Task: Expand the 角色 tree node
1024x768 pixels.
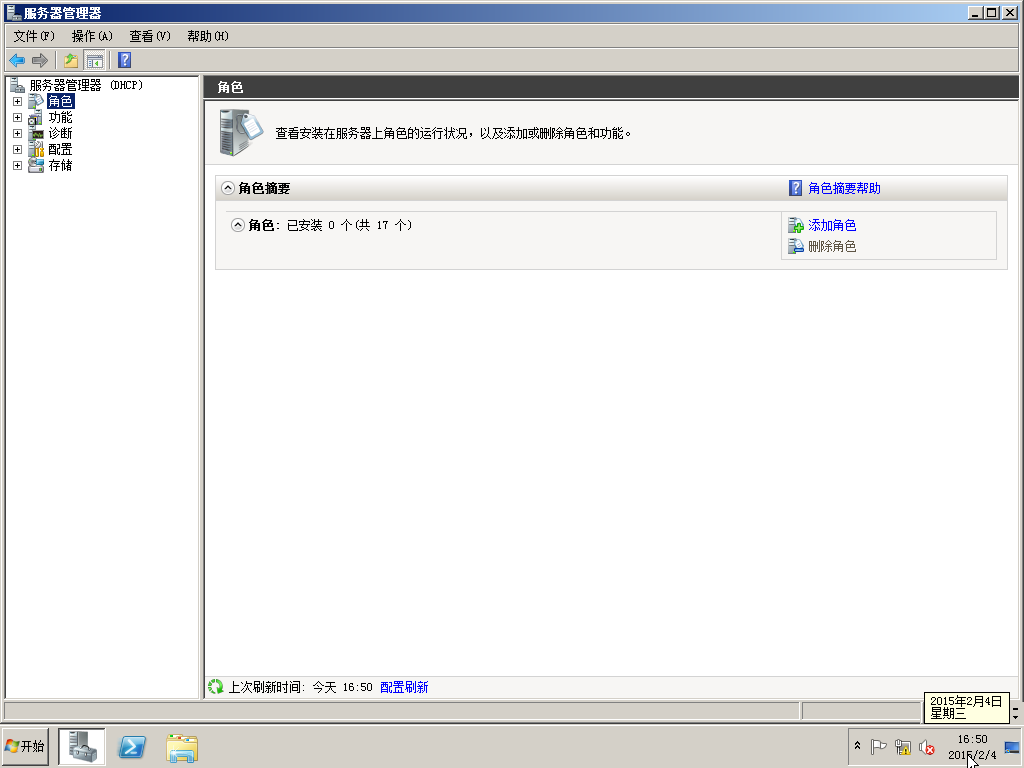Action: [18, 102]
